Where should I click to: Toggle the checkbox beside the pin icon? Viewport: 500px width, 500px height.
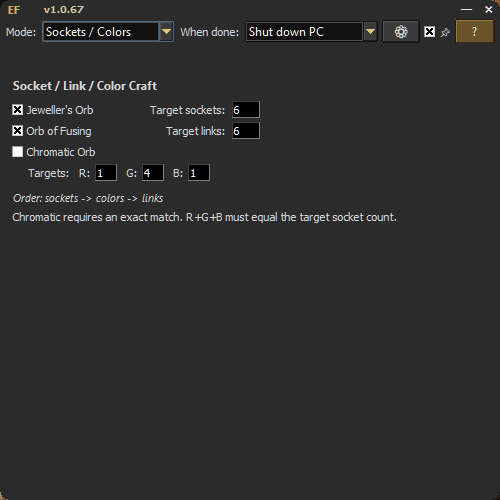(429, 32)
